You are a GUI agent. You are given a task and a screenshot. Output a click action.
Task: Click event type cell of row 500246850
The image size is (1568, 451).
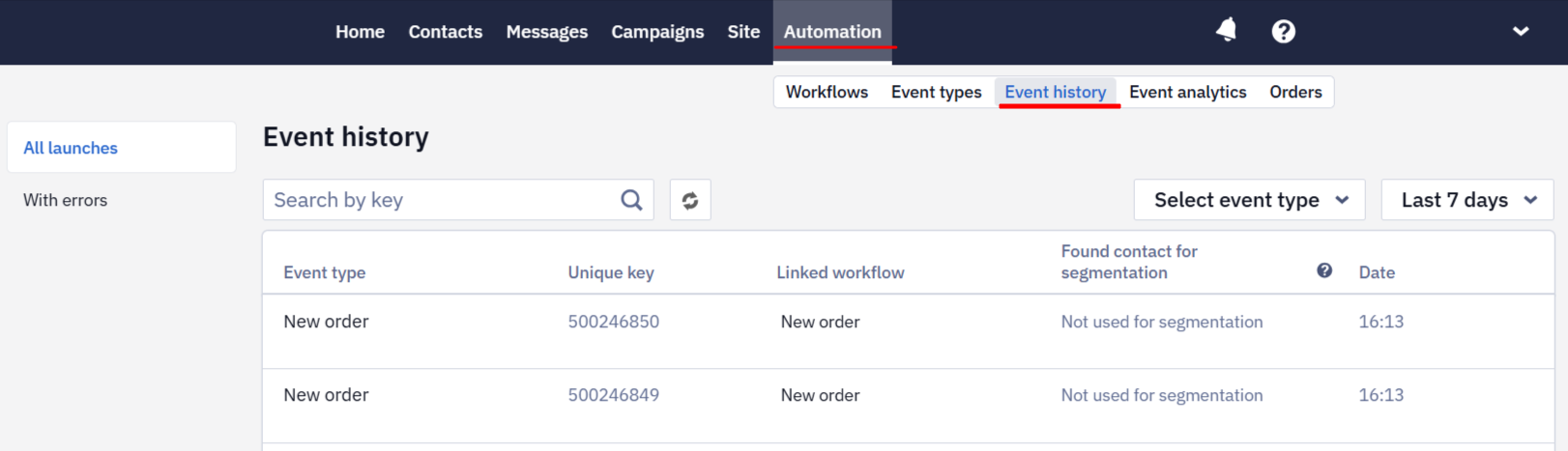click(326, 322)
